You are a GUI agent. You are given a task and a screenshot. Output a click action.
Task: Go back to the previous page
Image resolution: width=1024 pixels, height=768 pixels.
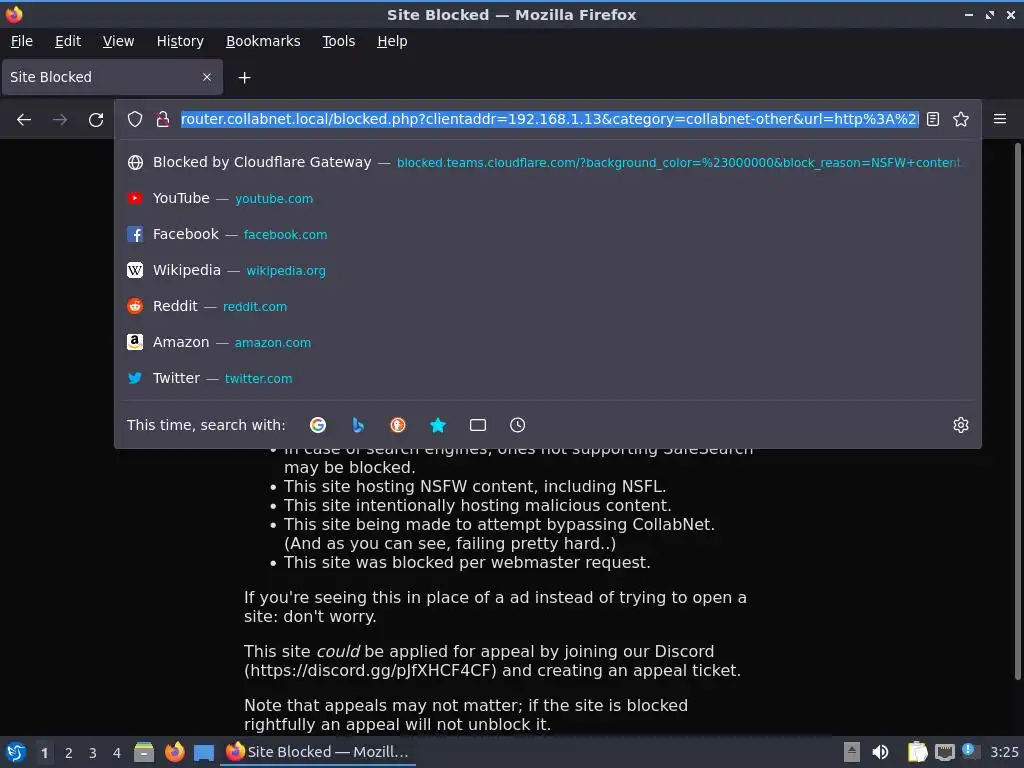pyautogui.click(x=24, y=120)
